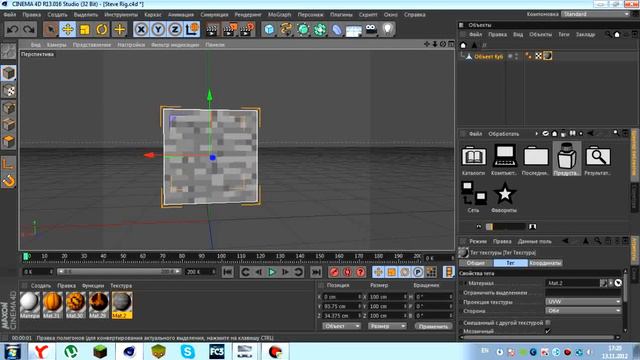Viewport: 640px width, 360px height.
Task: Open the Файл menu in main menu bar
Action: (x=10, y=15)
